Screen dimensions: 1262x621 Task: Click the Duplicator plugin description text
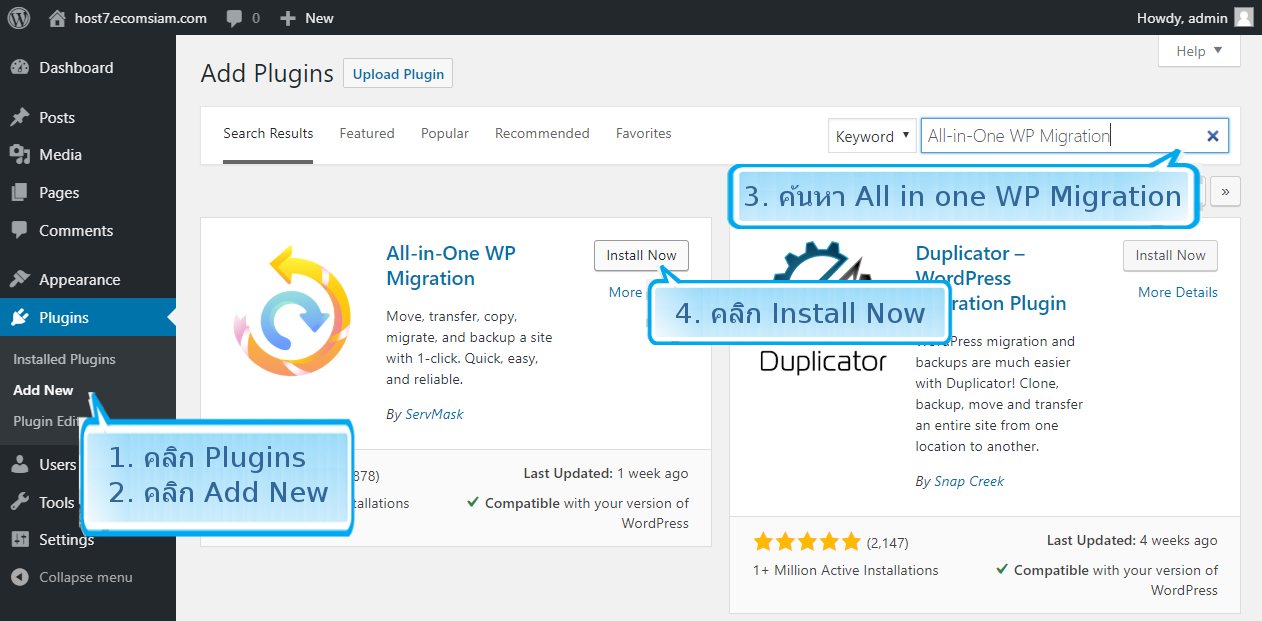tap(999, 394)
